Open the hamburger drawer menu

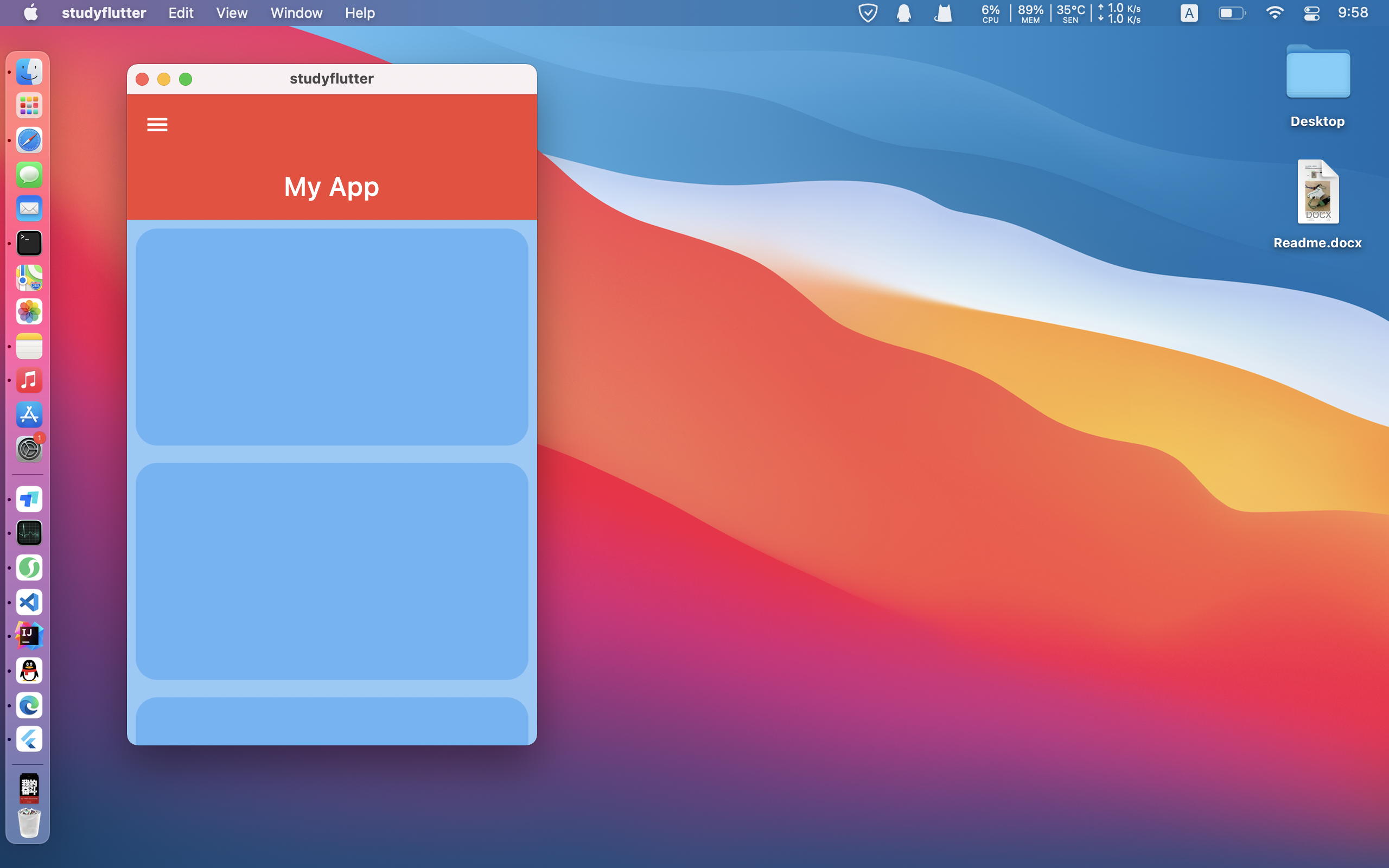157,125
